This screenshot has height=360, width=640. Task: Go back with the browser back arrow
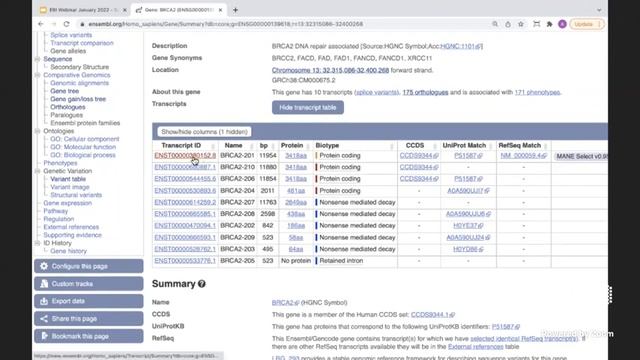tap(40, 24)
